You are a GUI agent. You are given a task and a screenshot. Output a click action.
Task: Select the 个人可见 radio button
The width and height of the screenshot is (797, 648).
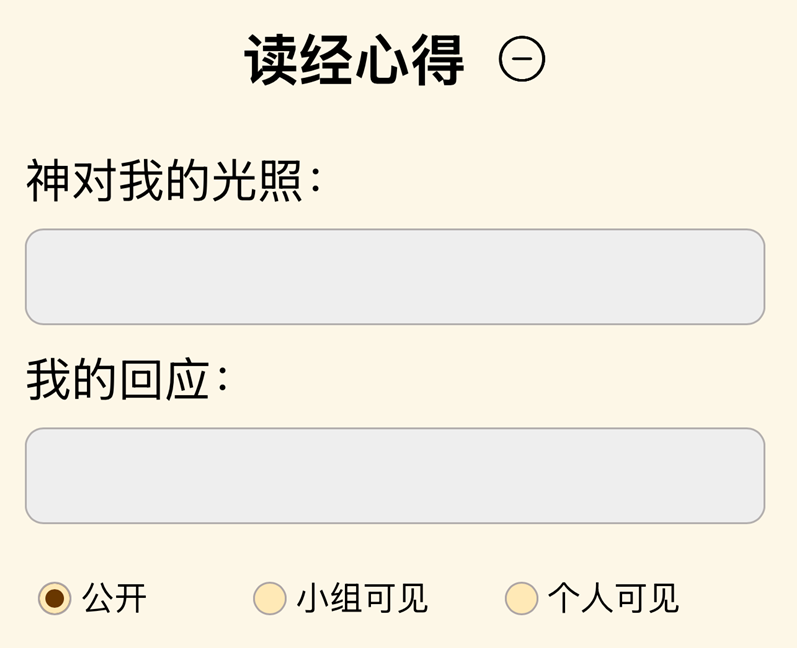point(521,598)
